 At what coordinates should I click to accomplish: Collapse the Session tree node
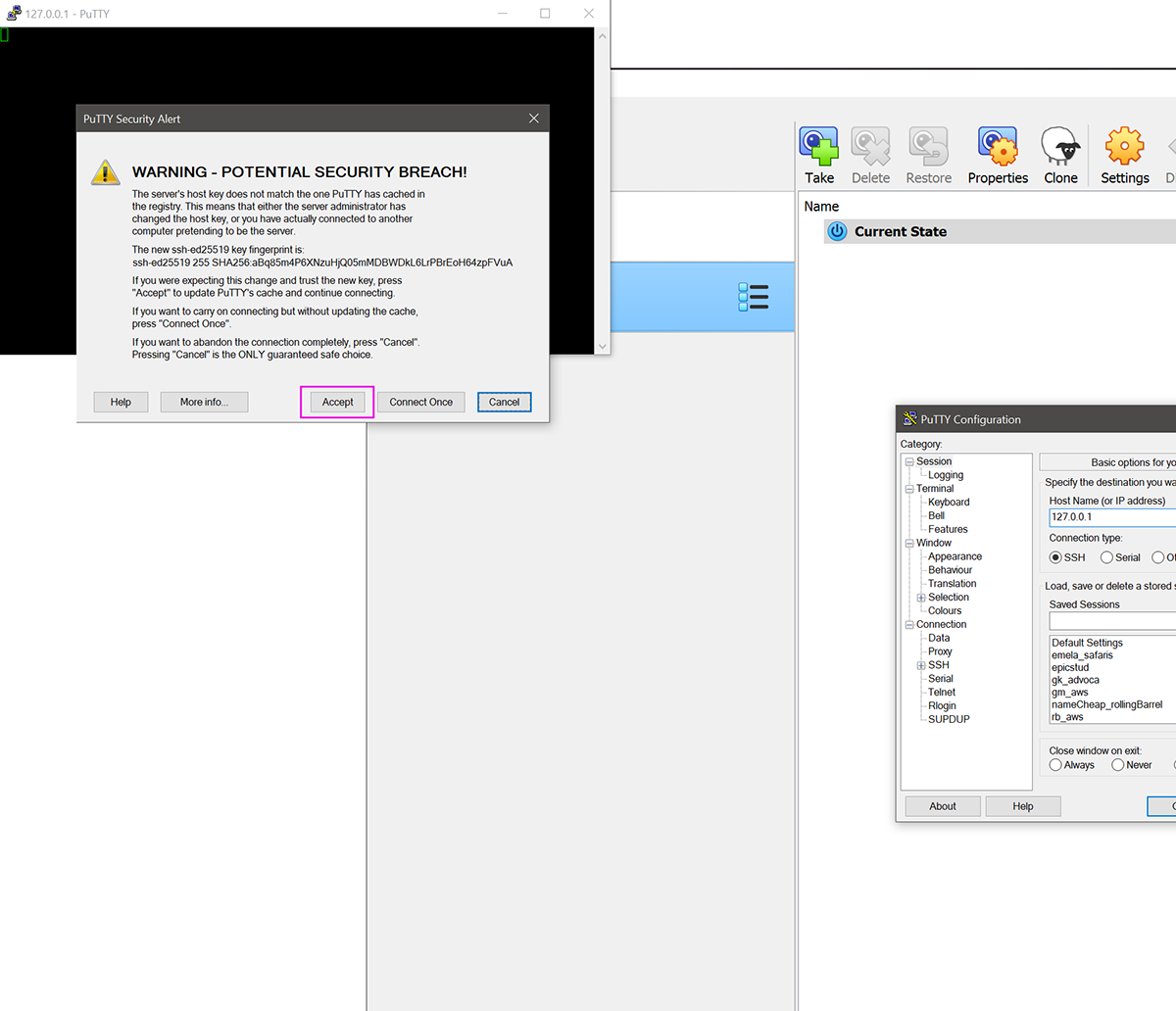click(x=909, y=461)
